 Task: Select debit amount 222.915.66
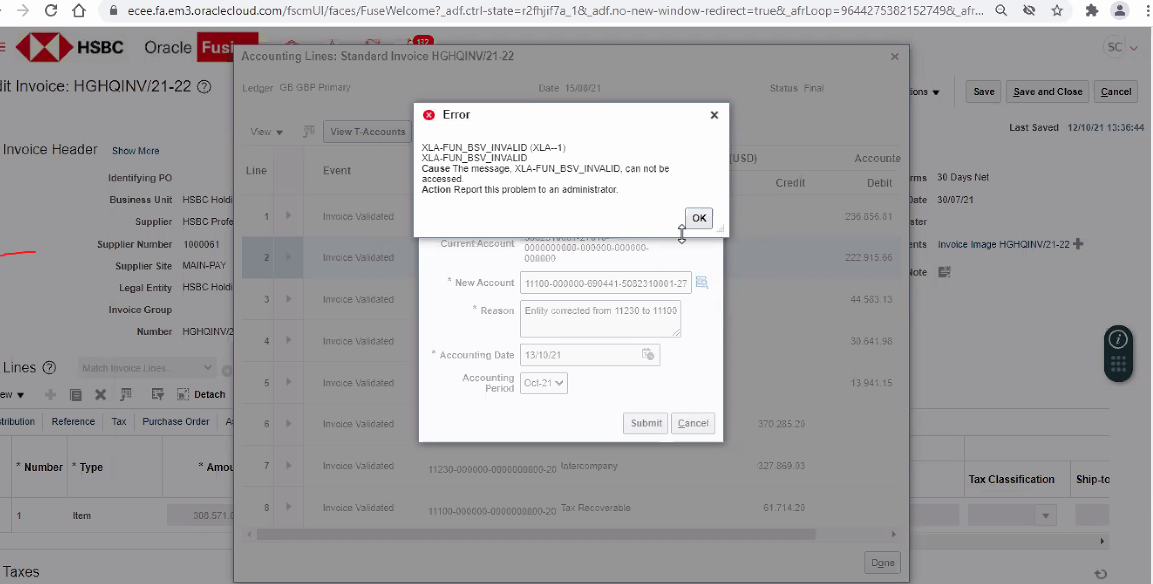[868, 258]
